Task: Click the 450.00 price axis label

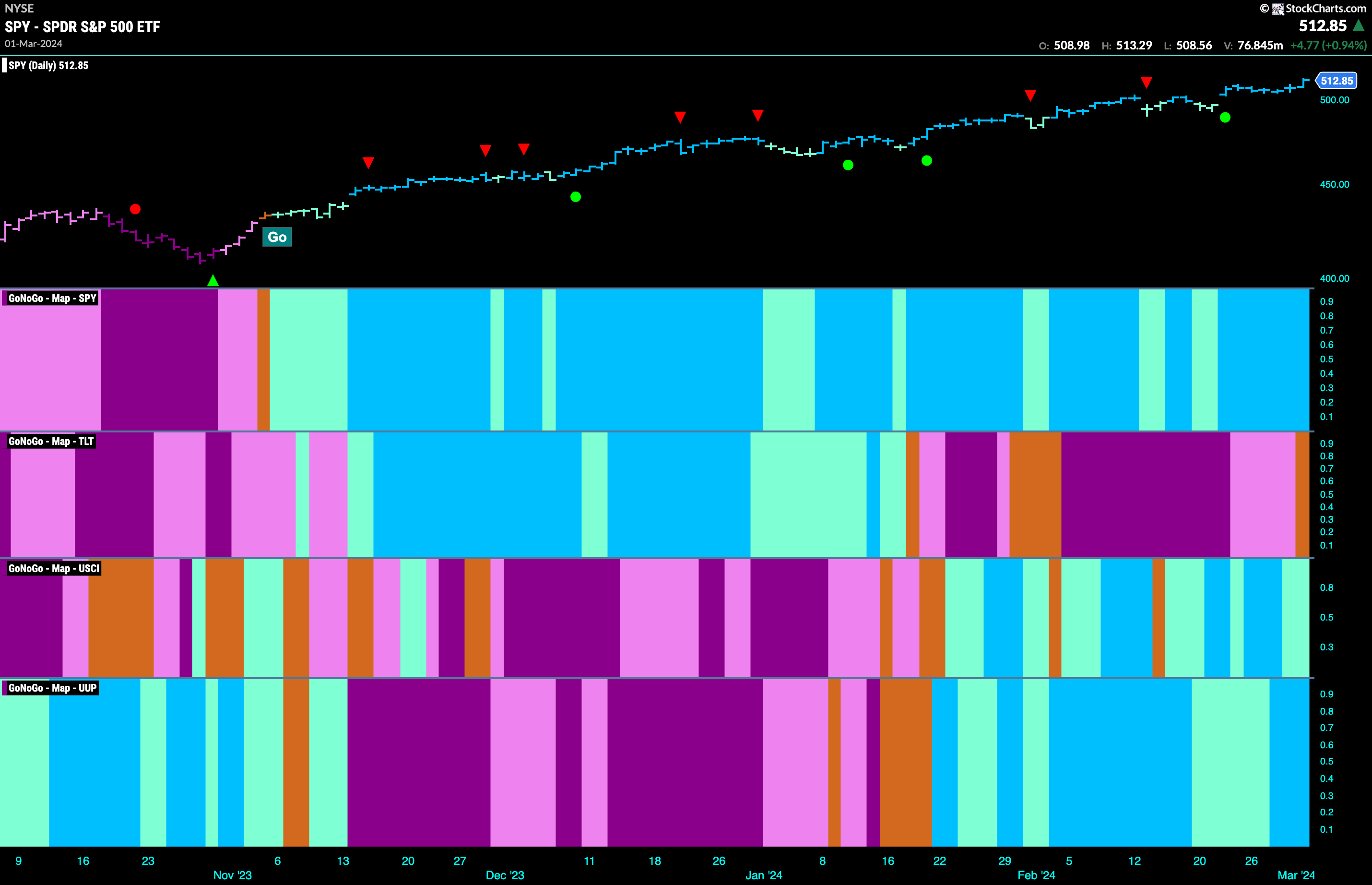Action: [1335, 184]
